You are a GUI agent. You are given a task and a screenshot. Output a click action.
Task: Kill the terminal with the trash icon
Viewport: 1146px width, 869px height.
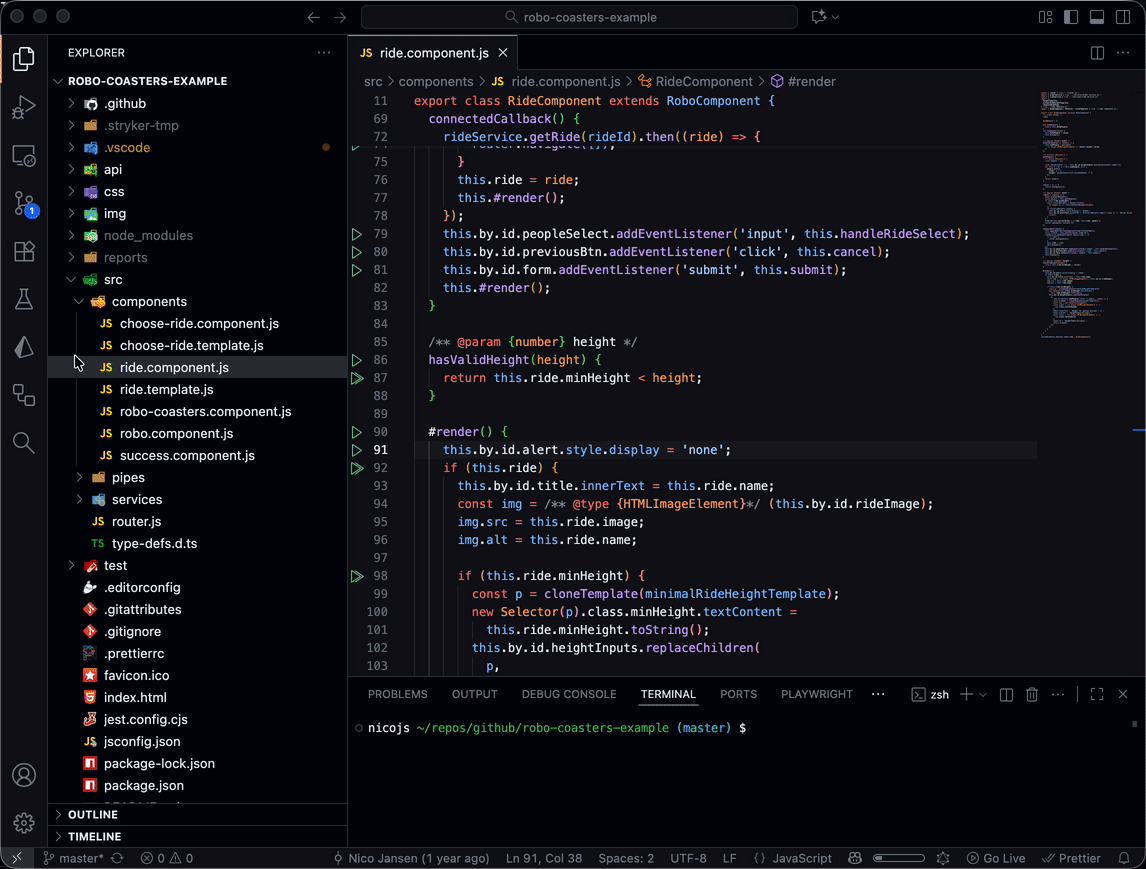click(x=1031, y=693)
